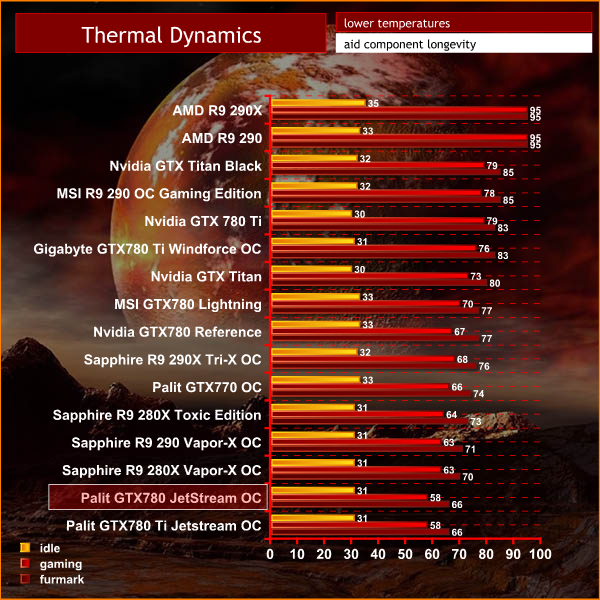This screenshot has width=600, height=600.
Task: Select the AMD R9 290X label
Action: click(217, 111)
